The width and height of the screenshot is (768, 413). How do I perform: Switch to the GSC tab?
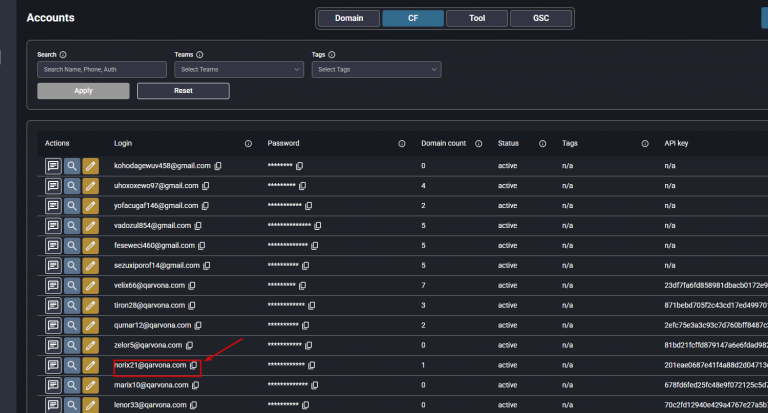coord(541,18)
